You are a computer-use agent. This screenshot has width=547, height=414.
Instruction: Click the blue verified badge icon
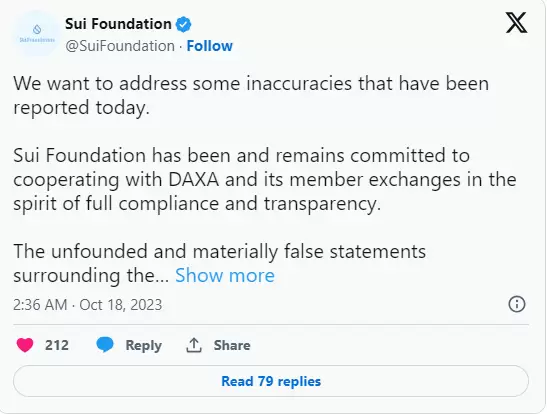[x=183, y=24]
